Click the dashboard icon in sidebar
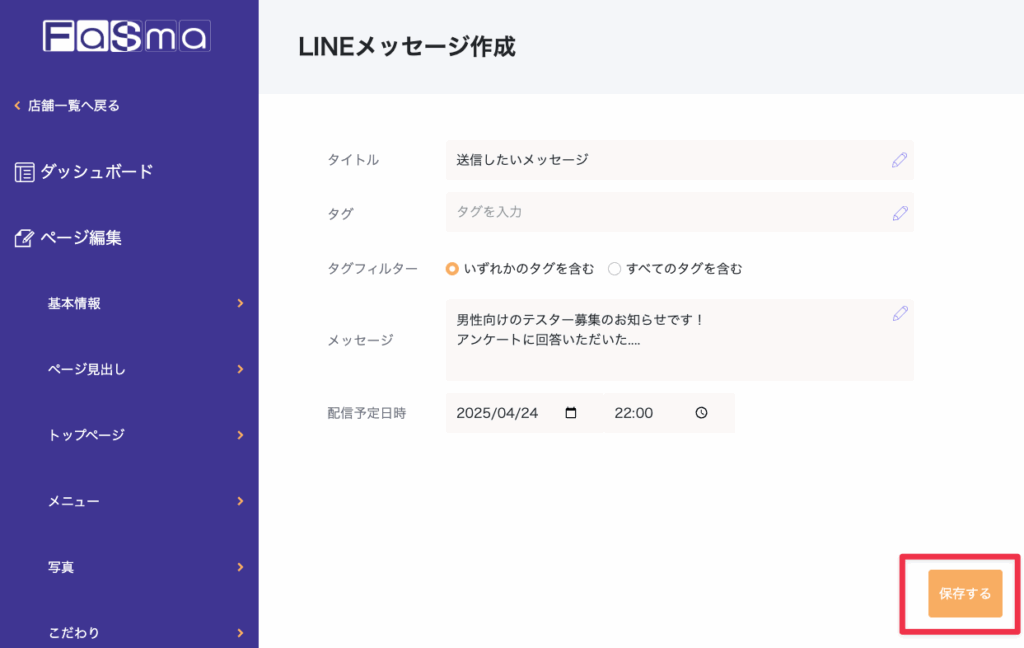 [x=25, y=172]
